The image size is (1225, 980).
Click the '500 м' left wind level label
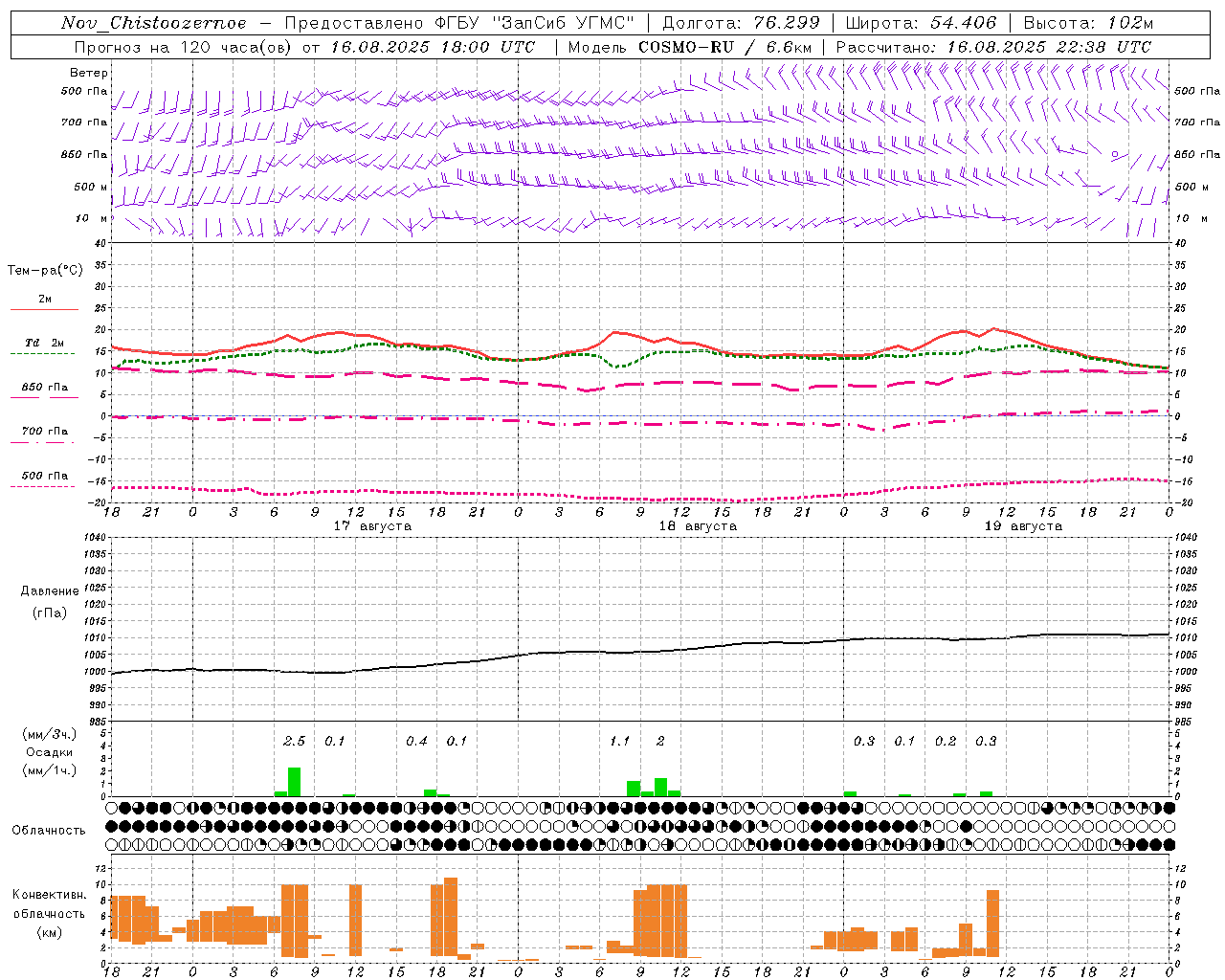click(x=91, y=188)
